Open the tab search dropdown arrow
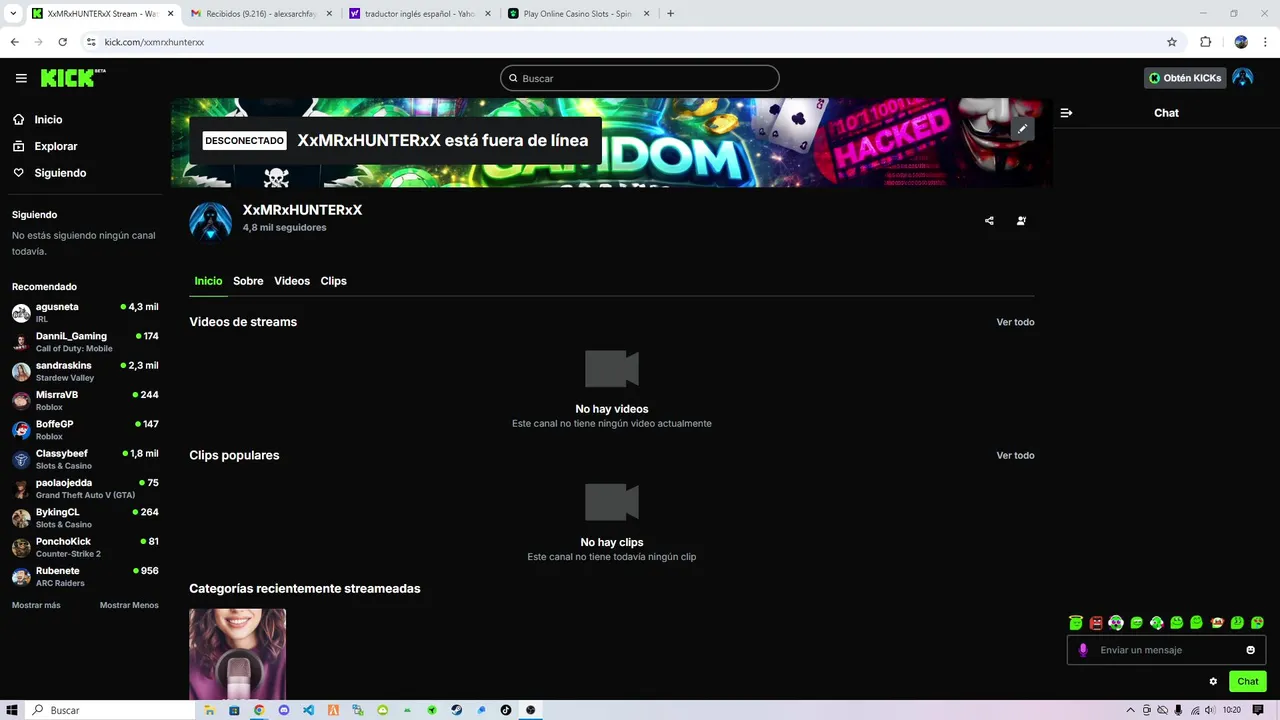1280x720 pixels. (x=12, y=14)
